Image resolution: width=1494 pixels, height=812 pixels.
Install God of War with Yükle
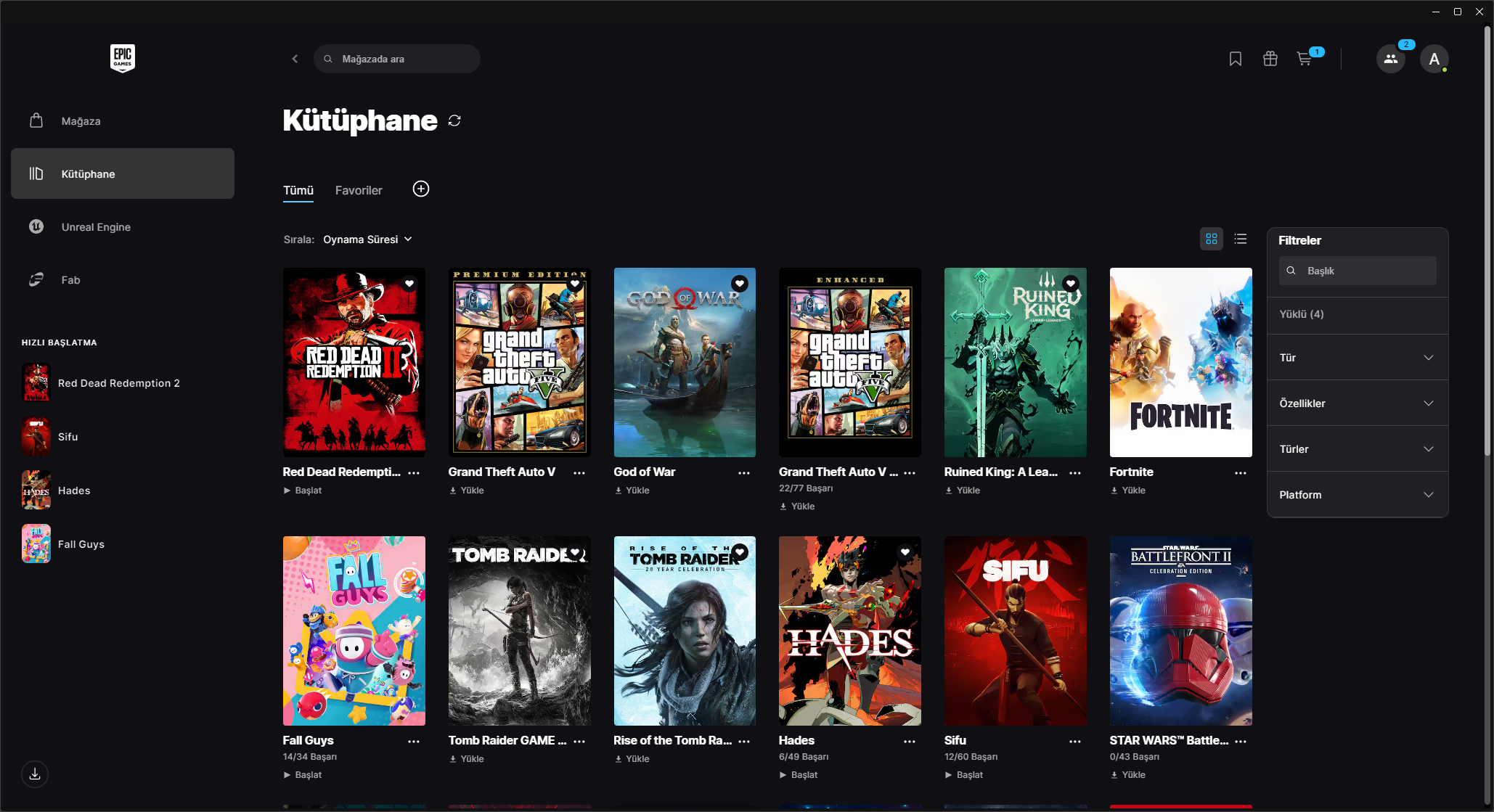click(632, 491)
